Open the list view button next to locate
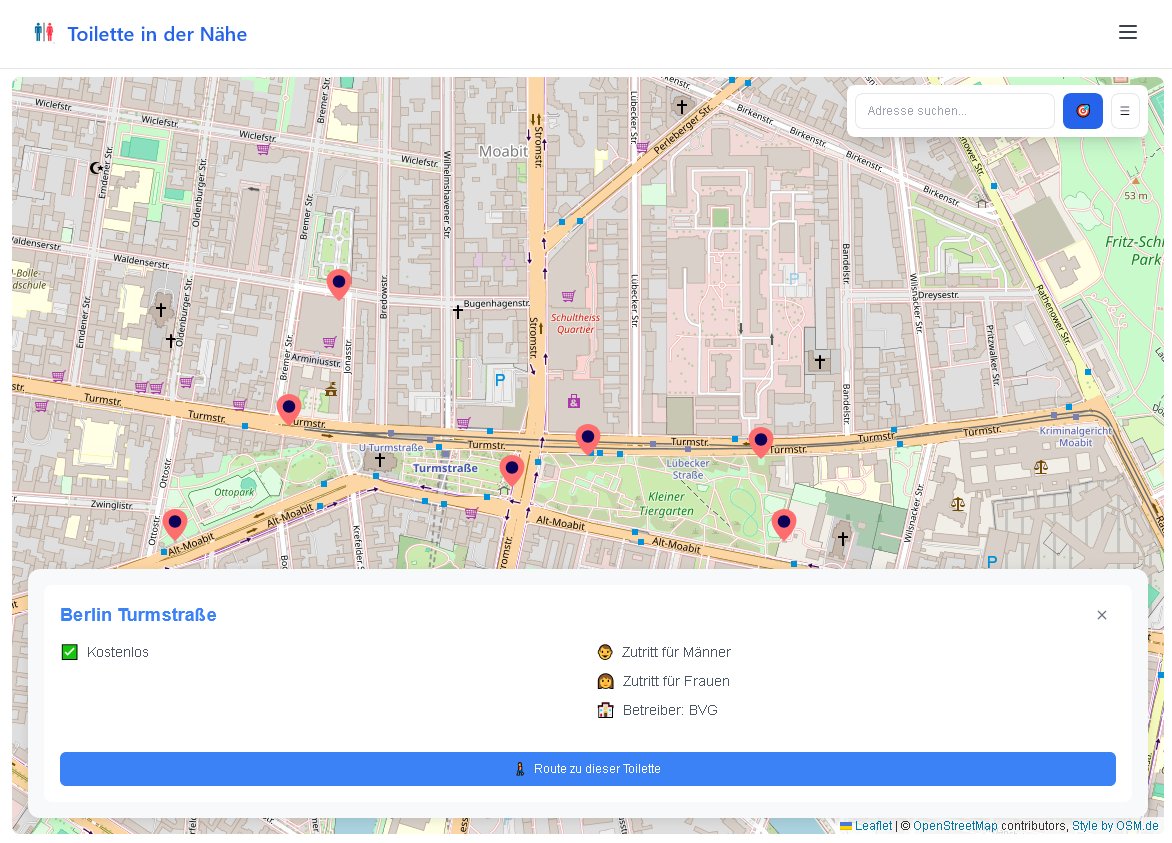 (1124, 111)
